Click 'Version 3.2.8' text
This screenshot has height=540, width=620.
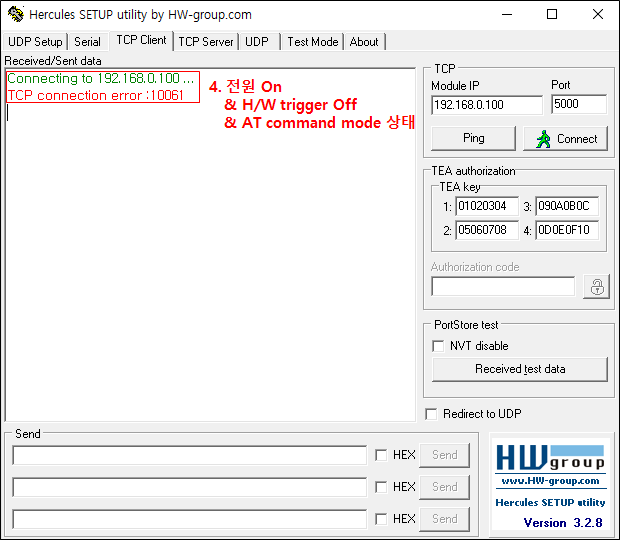pyautogui.click(x=563, y=523)
